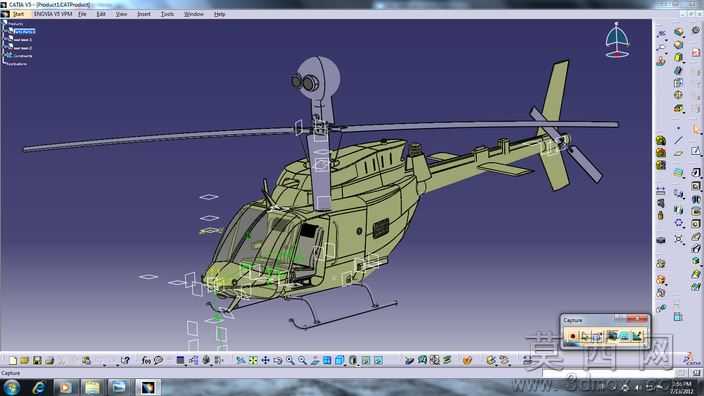704x396 pixels.
Task: Click the Isometric View cube icon
Action: coord(339,361)
